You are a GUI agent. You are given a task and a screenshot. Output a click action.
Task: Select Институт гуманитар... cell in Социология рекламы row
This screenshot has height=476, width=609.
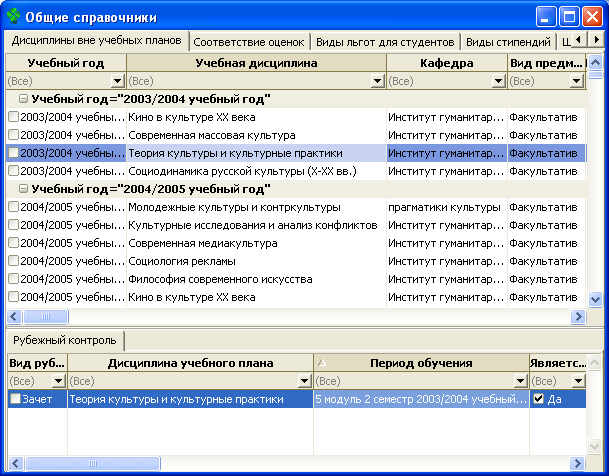point(447,261)
